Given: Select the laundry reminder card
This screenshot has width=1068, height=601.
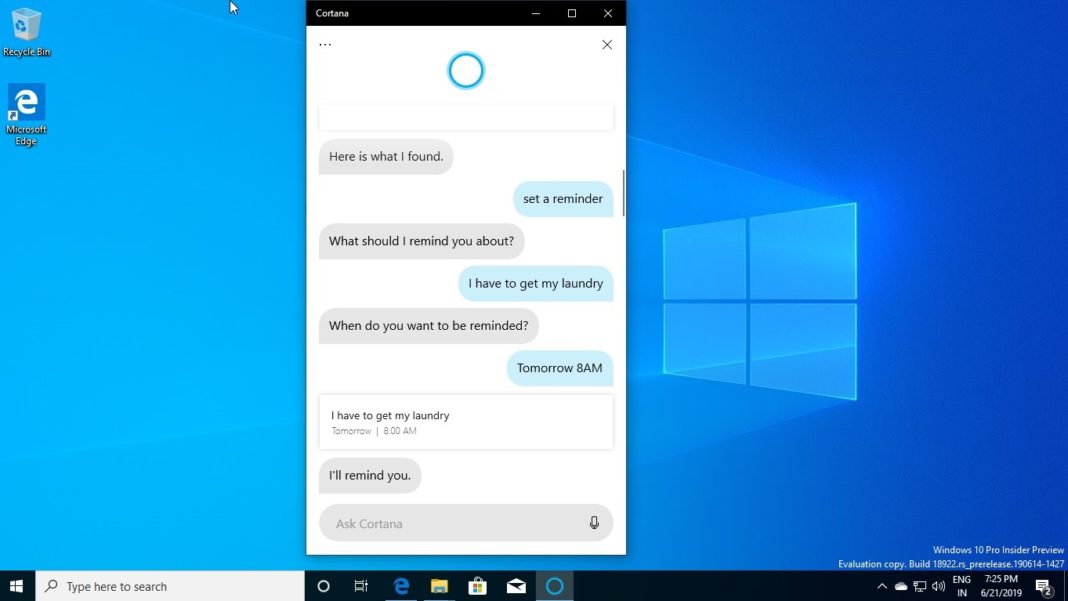Looking at the screenshot, I should [465, 421].
